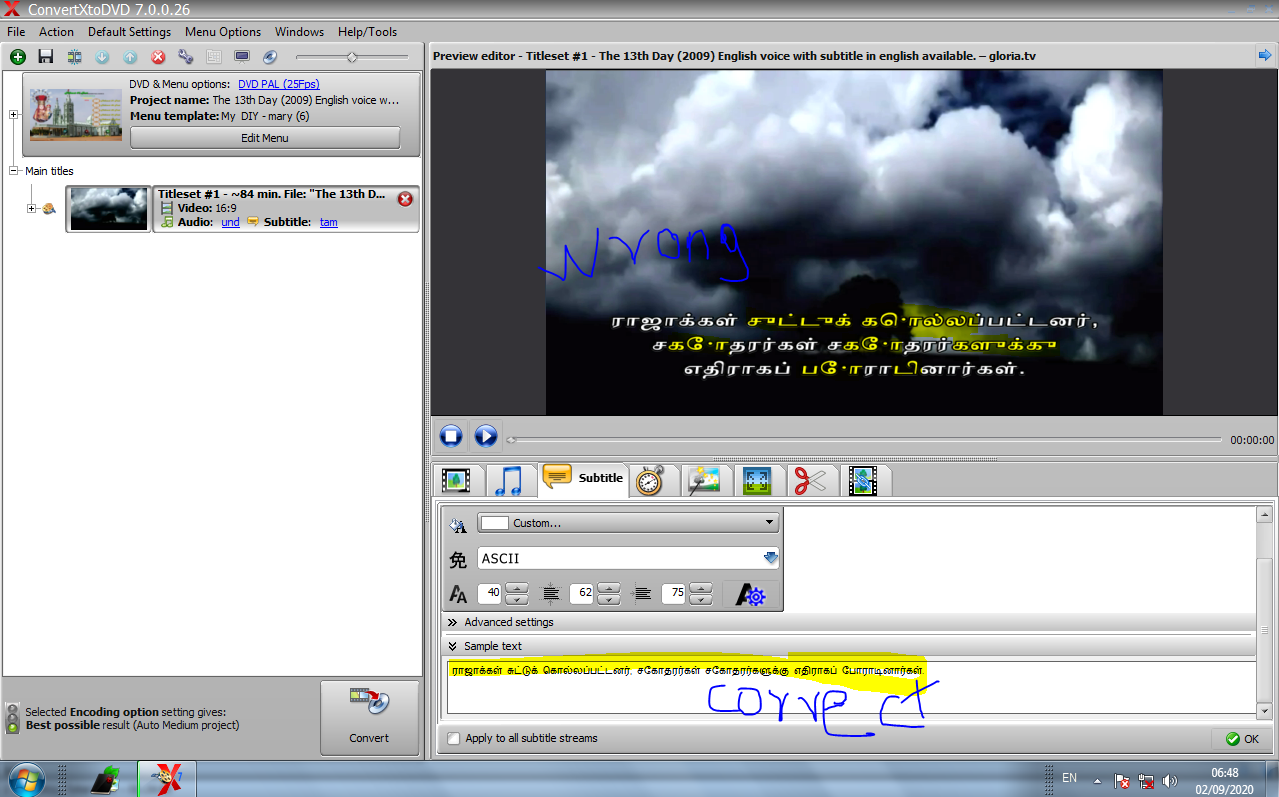Click the OK button
This screenshot has height=797, width=1279.
point(1242,739)
